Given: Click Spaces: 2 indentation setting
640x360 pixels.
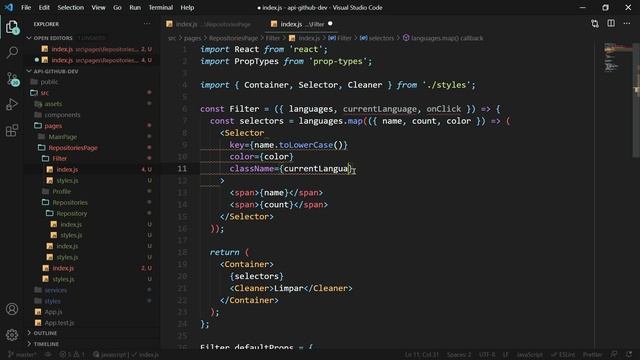Looking at the screenshot, I should [459, 354].
